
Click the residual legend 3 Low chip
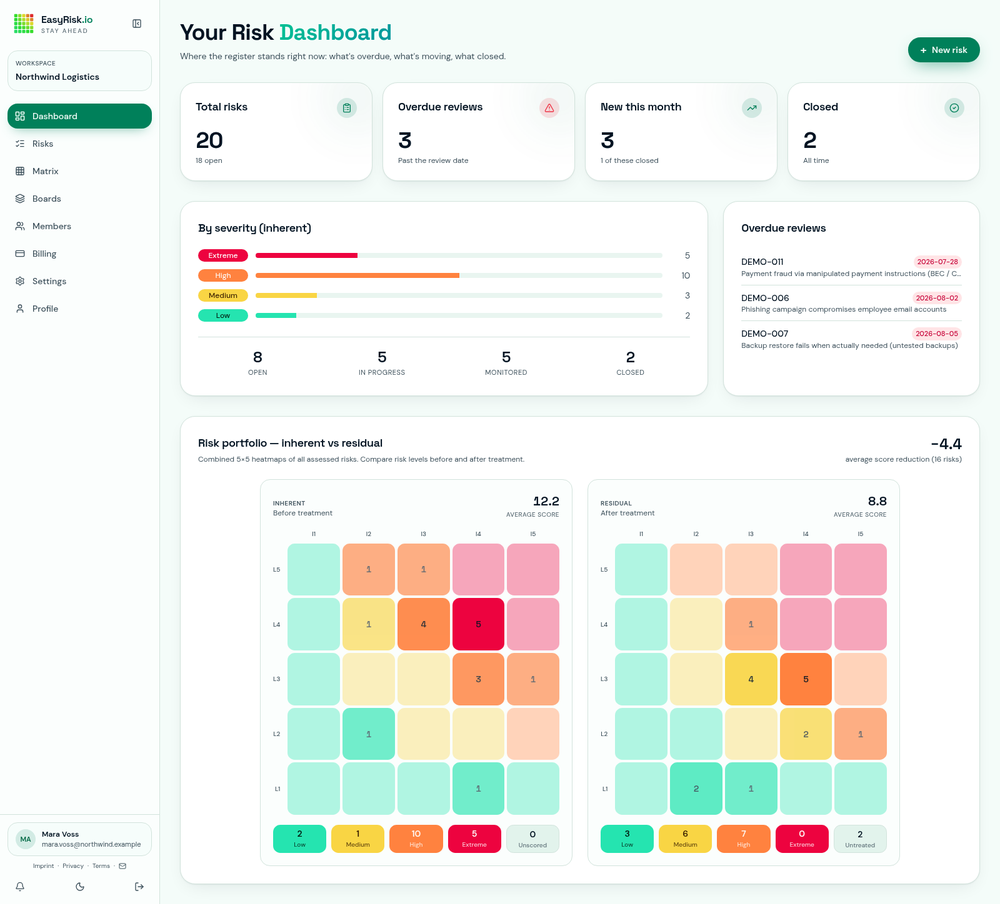[627, 838]
